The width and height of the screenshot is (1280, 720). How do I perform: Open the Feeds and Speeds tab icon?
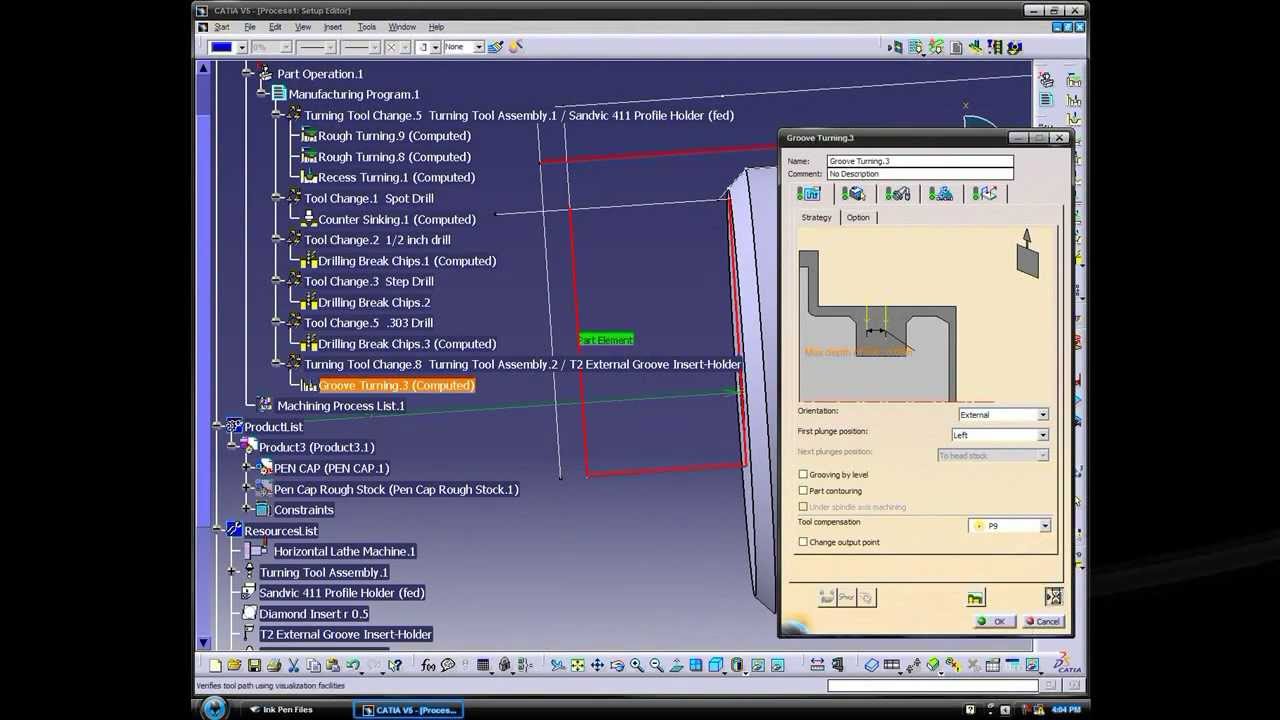(940, 194)
